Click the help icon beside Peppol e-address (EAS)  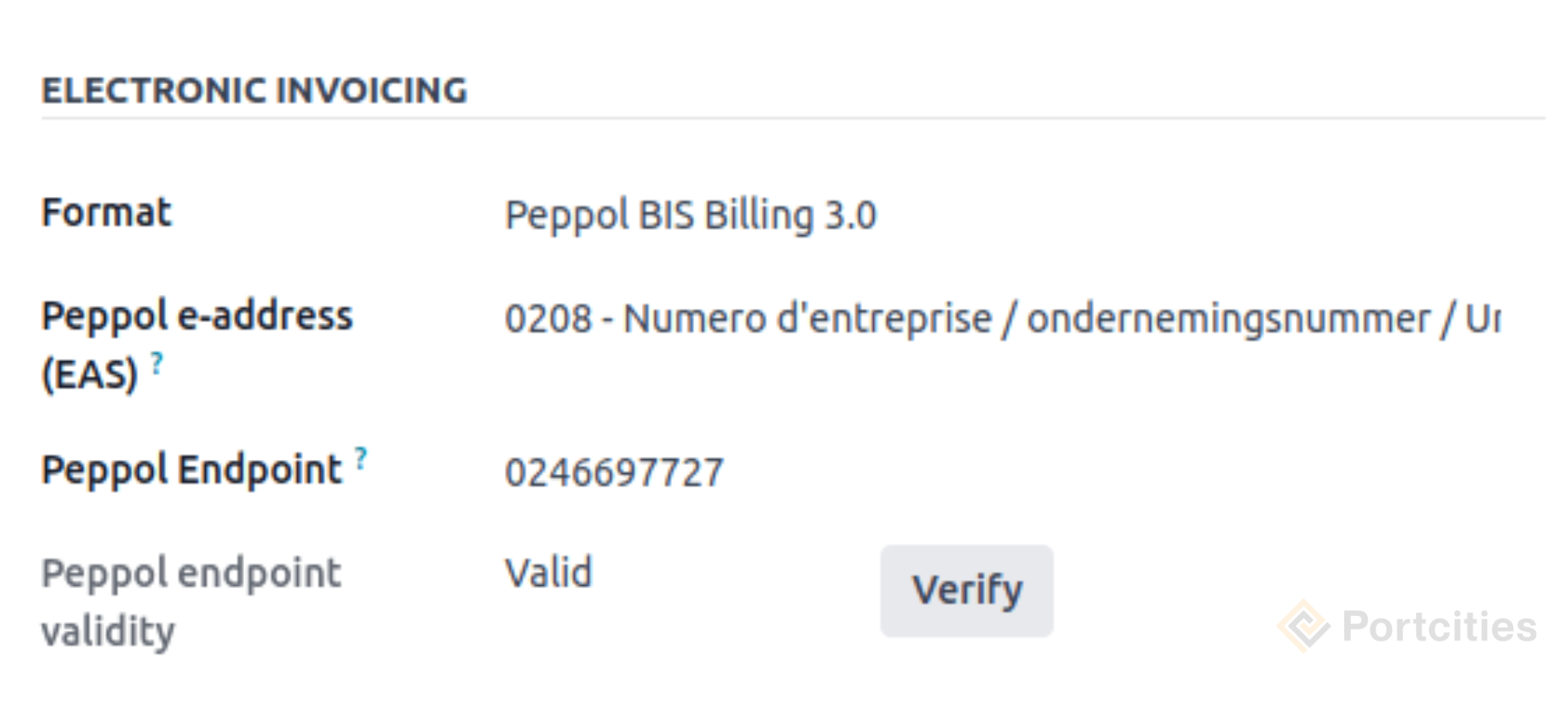(x=156, y=361)
